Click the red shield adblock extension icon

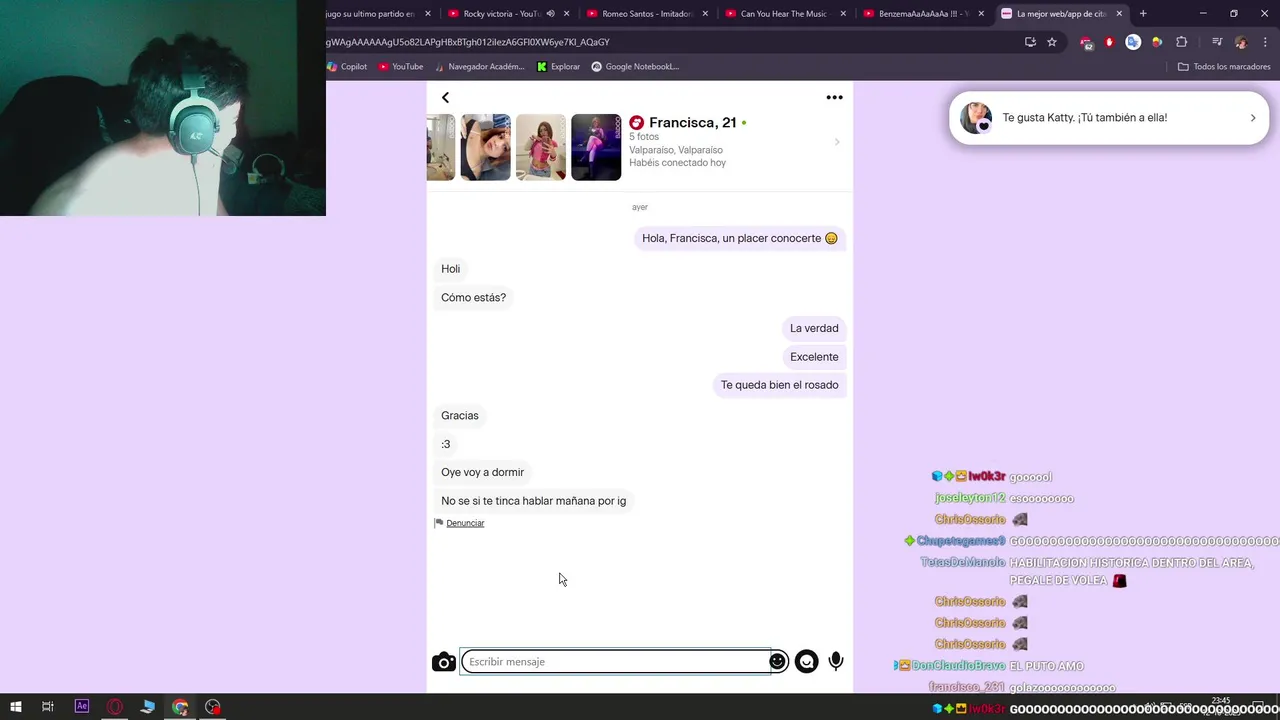1109,42
